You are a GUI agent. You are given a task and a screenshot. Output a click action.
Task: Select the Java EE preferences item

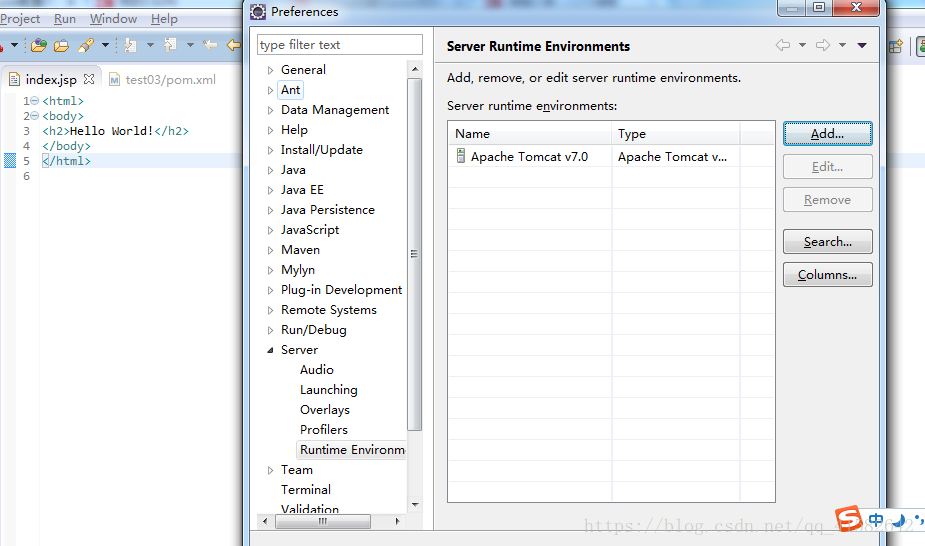point(302,190)
